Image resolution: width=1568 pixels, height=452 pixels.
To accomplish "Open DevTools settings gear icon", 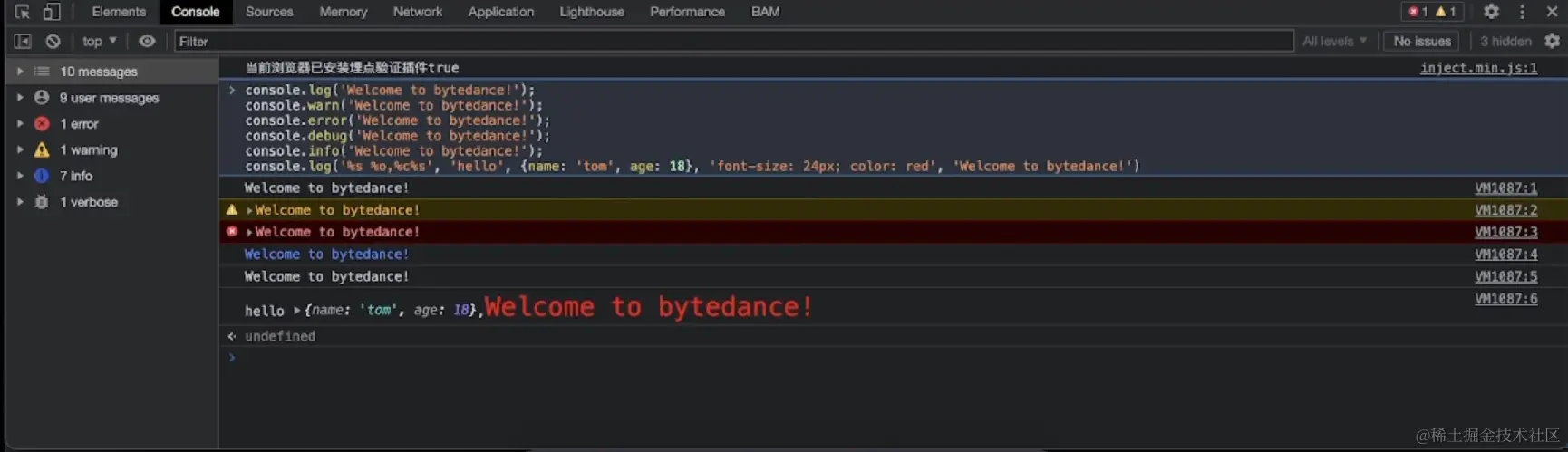I will [1491, 12].
